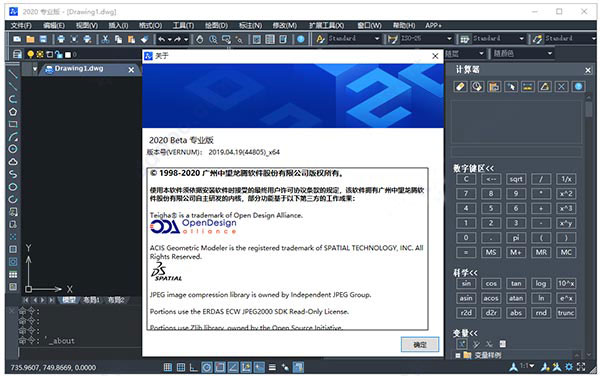Viewport: 600px width, 376px height.
Task: Toggle lineweight display in status bar
Action: tap(272, 368)
